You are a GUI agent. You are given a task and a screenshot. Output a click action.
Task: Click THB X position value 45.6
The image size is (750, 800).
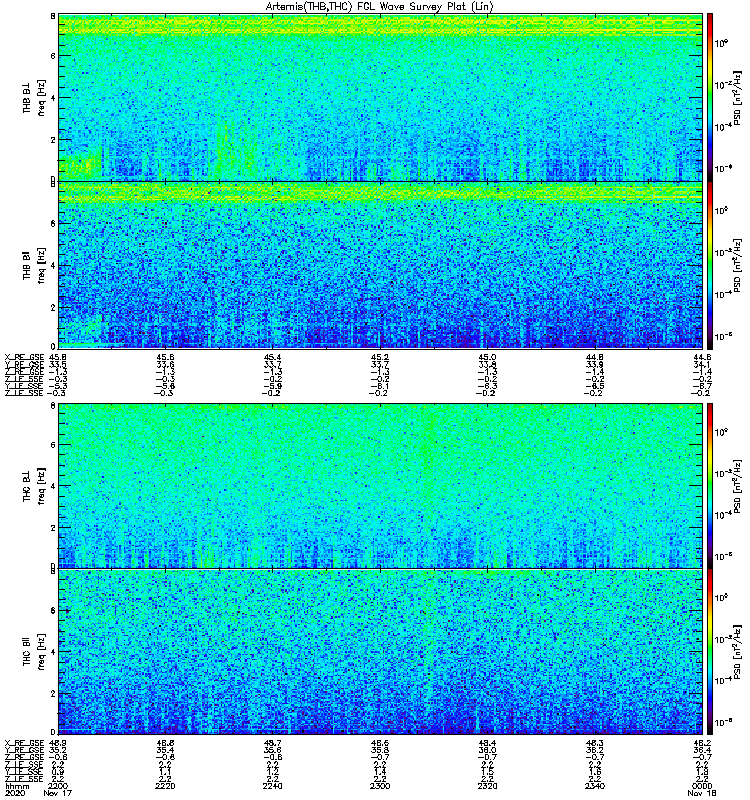pos(165,358)
